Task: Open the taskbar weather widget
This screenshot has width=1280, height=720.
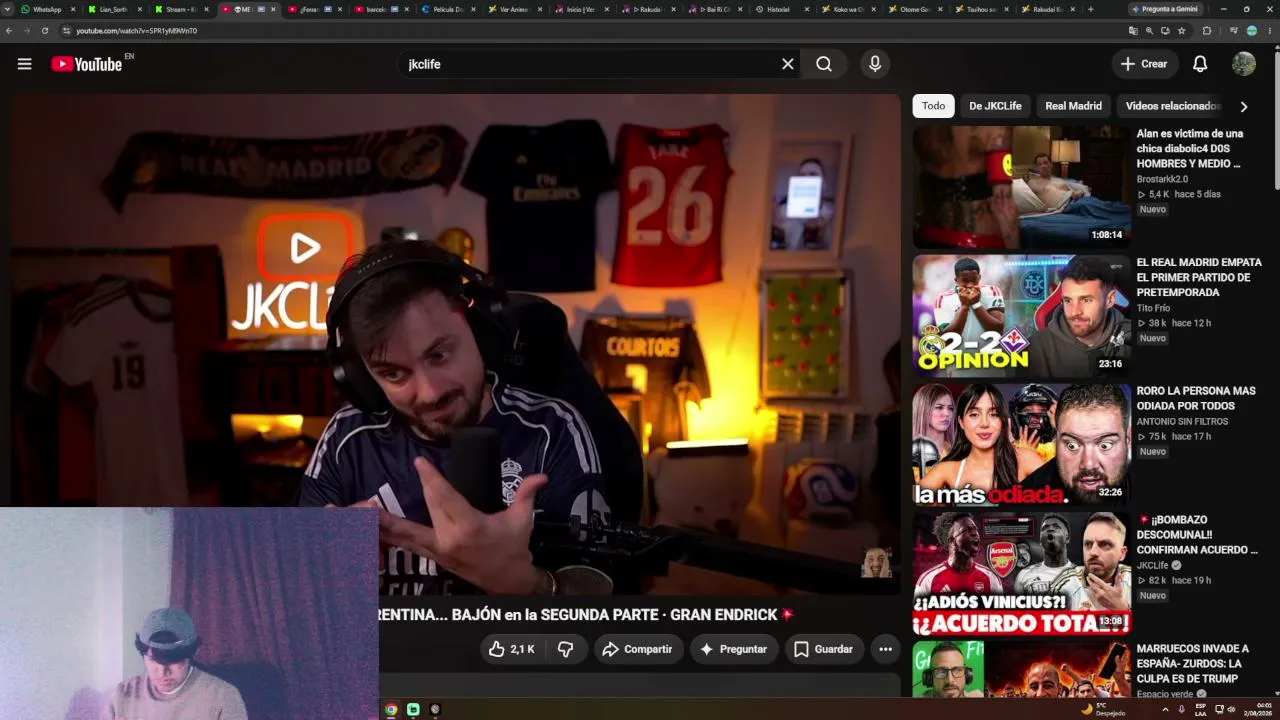Action: pos(1103,709)
